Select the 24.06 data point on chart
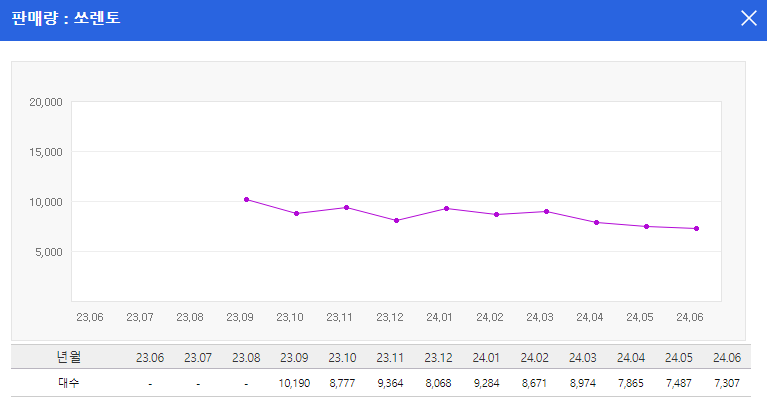Viewport: 767px width, 412px height. [x=697, y=229]
